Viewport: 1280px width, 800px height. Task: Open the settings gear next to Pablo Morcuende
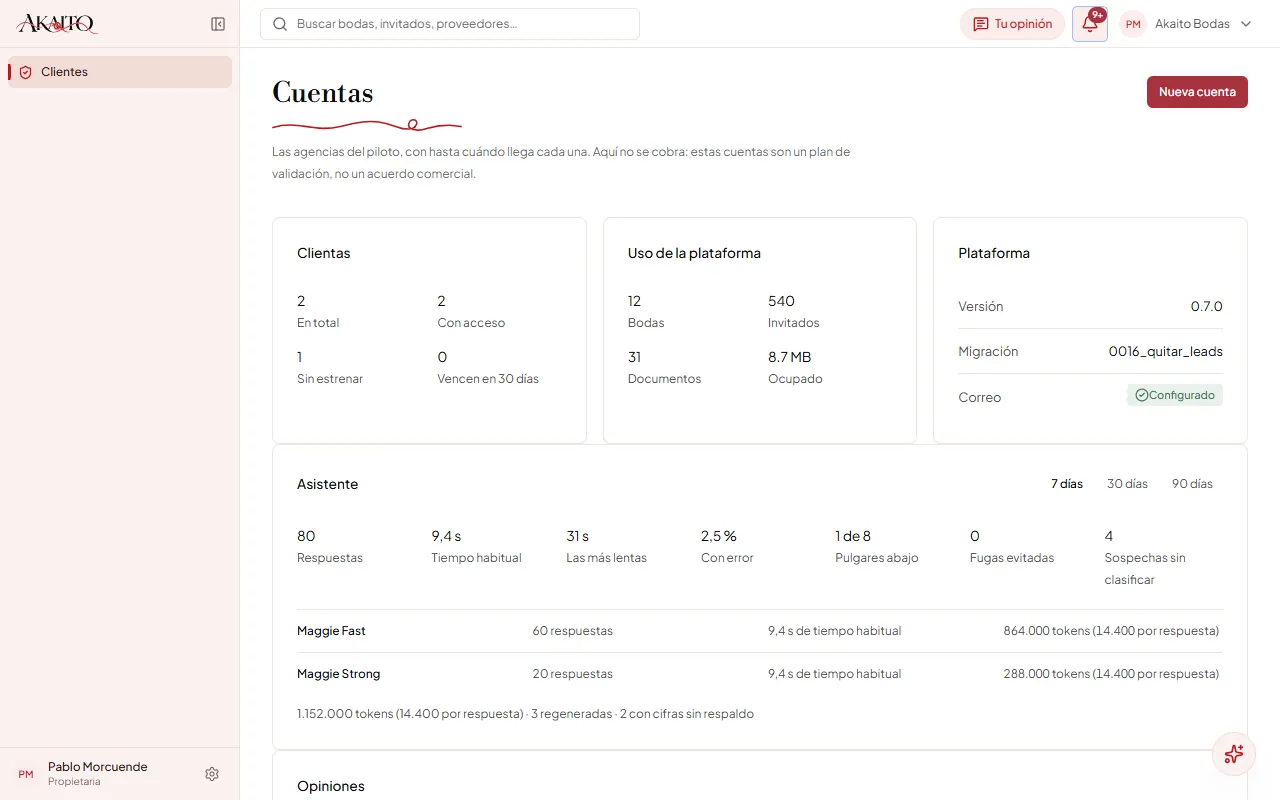pos(212,774)
